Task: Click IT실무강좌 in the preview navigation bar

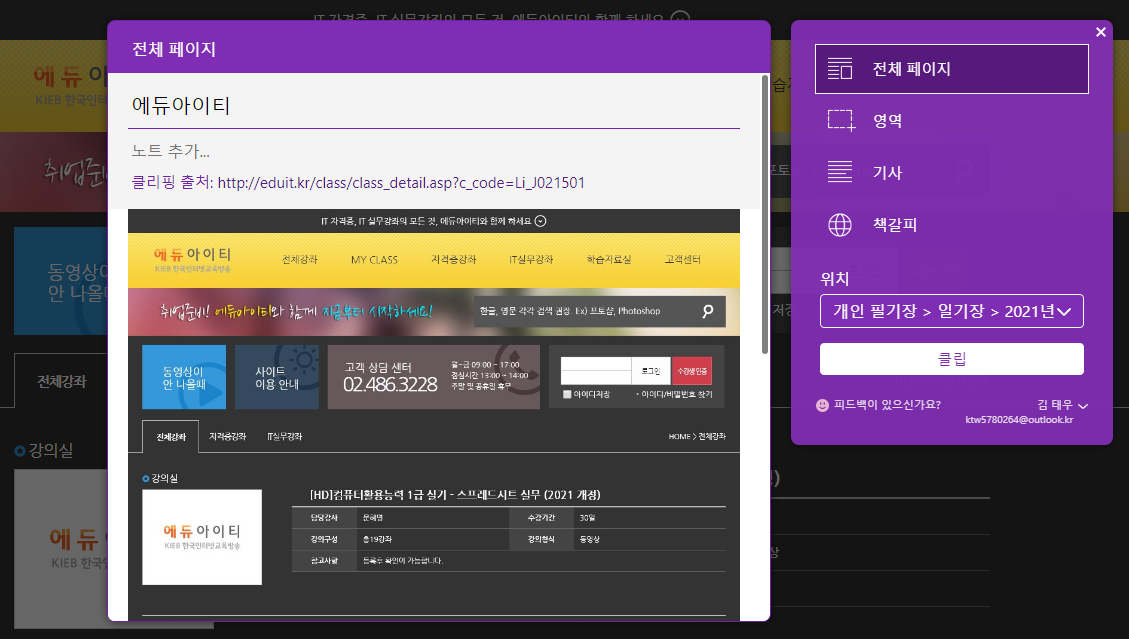Action: pyautogui.click(x=531, y=259)
